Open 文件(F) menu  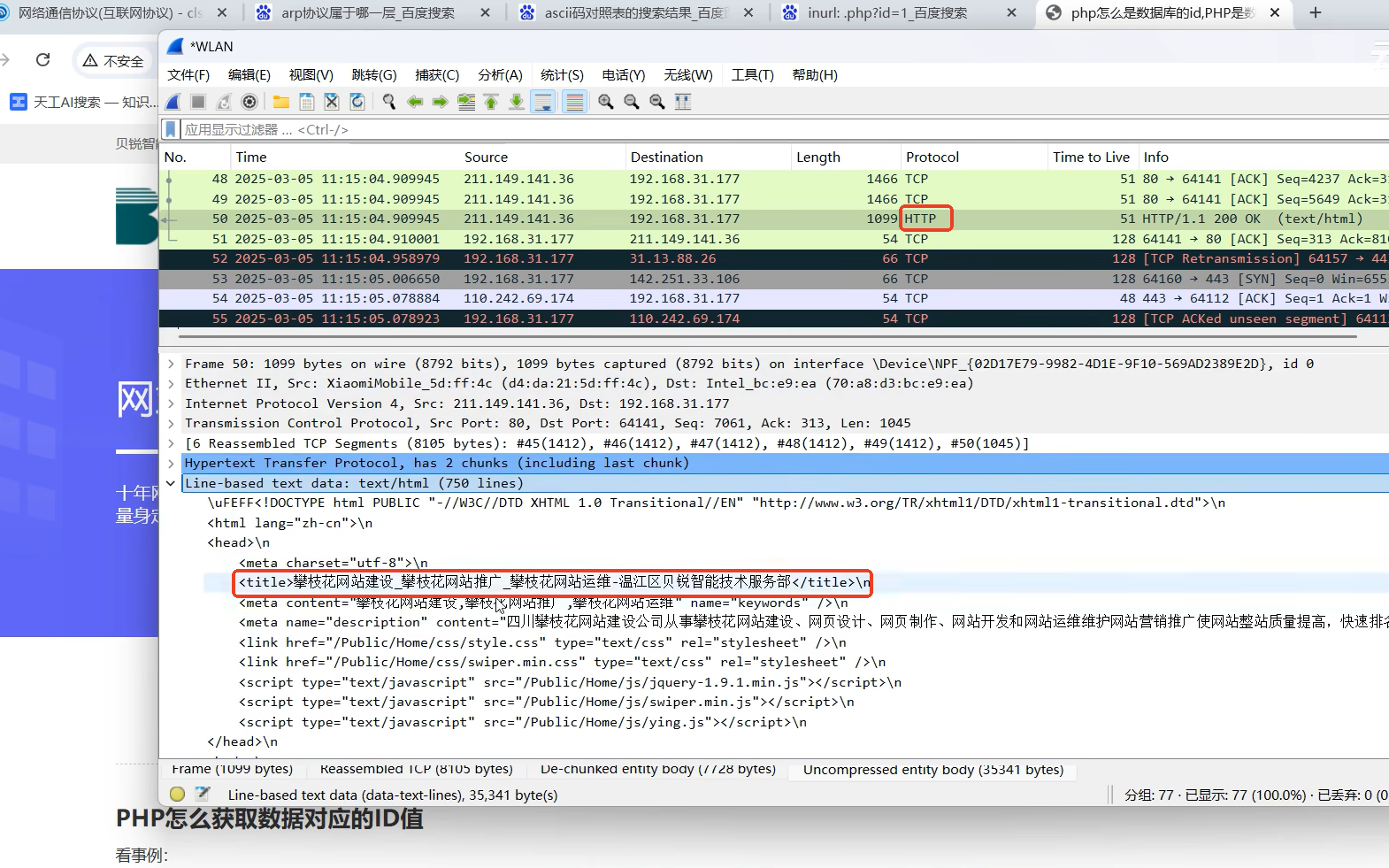[188, 74]
